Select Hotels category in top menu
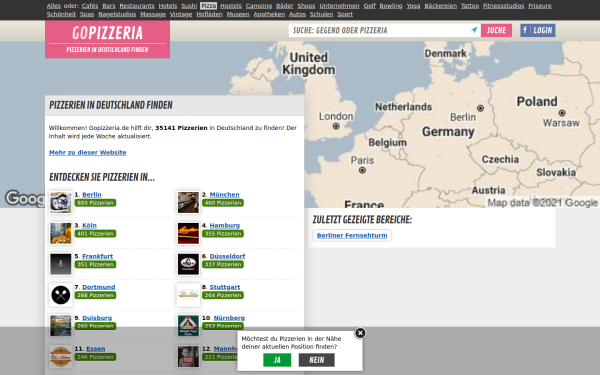The height and width of the screenshot is (375, 600). point(168,6)
